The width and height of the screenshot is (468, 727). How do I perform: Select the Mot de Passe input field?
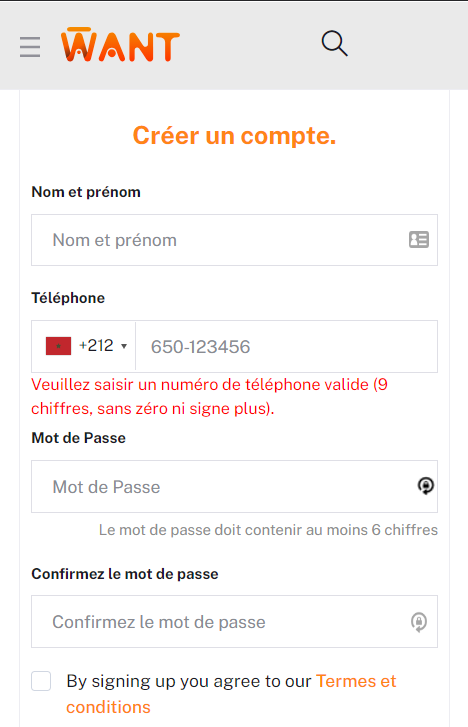point(234,486)
